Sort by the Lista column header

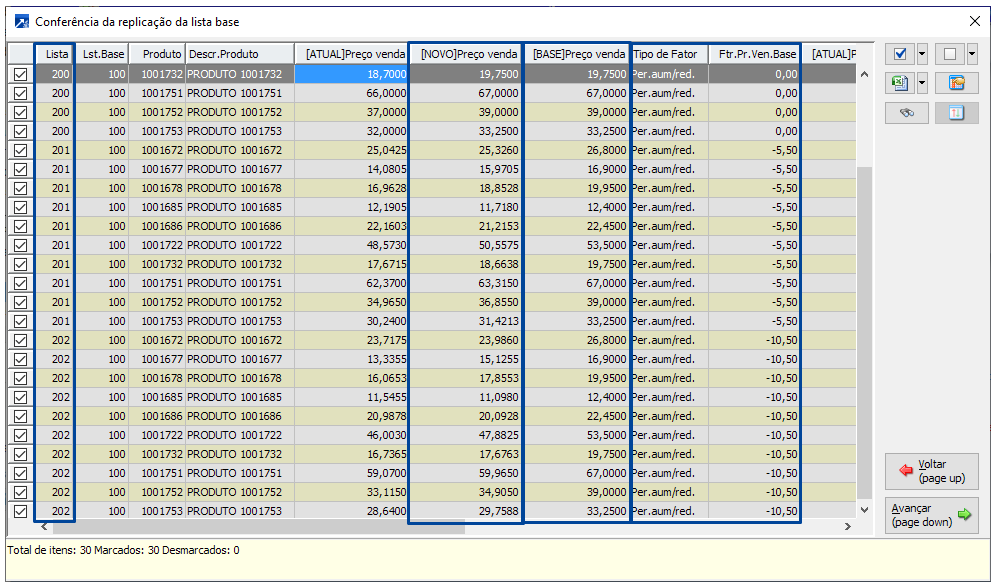coord(57,54)
